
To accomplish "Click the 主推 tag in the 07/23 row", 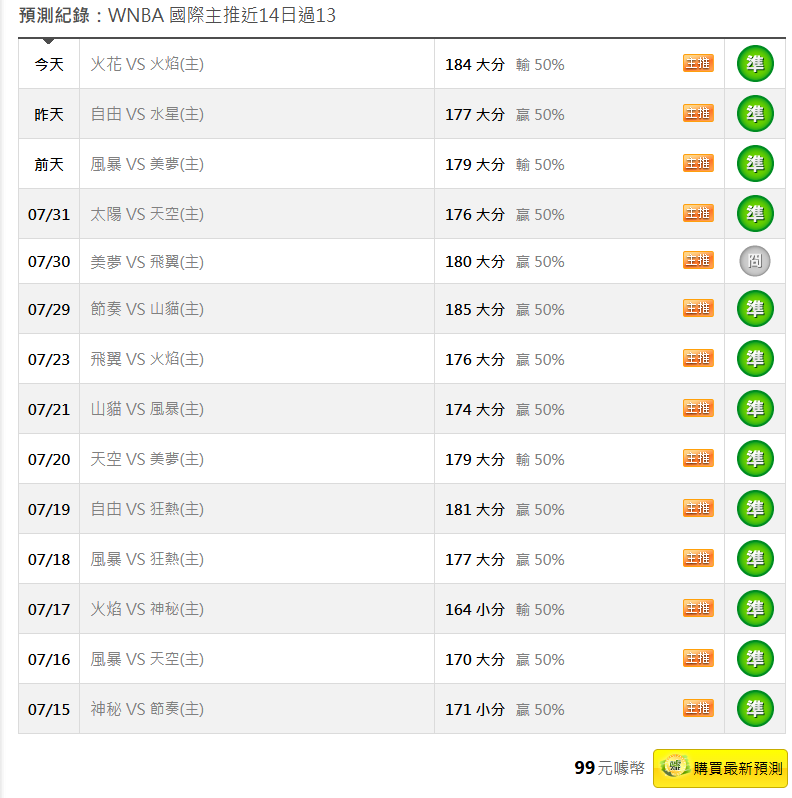I will pyautogui.click(x=698, y=358).
